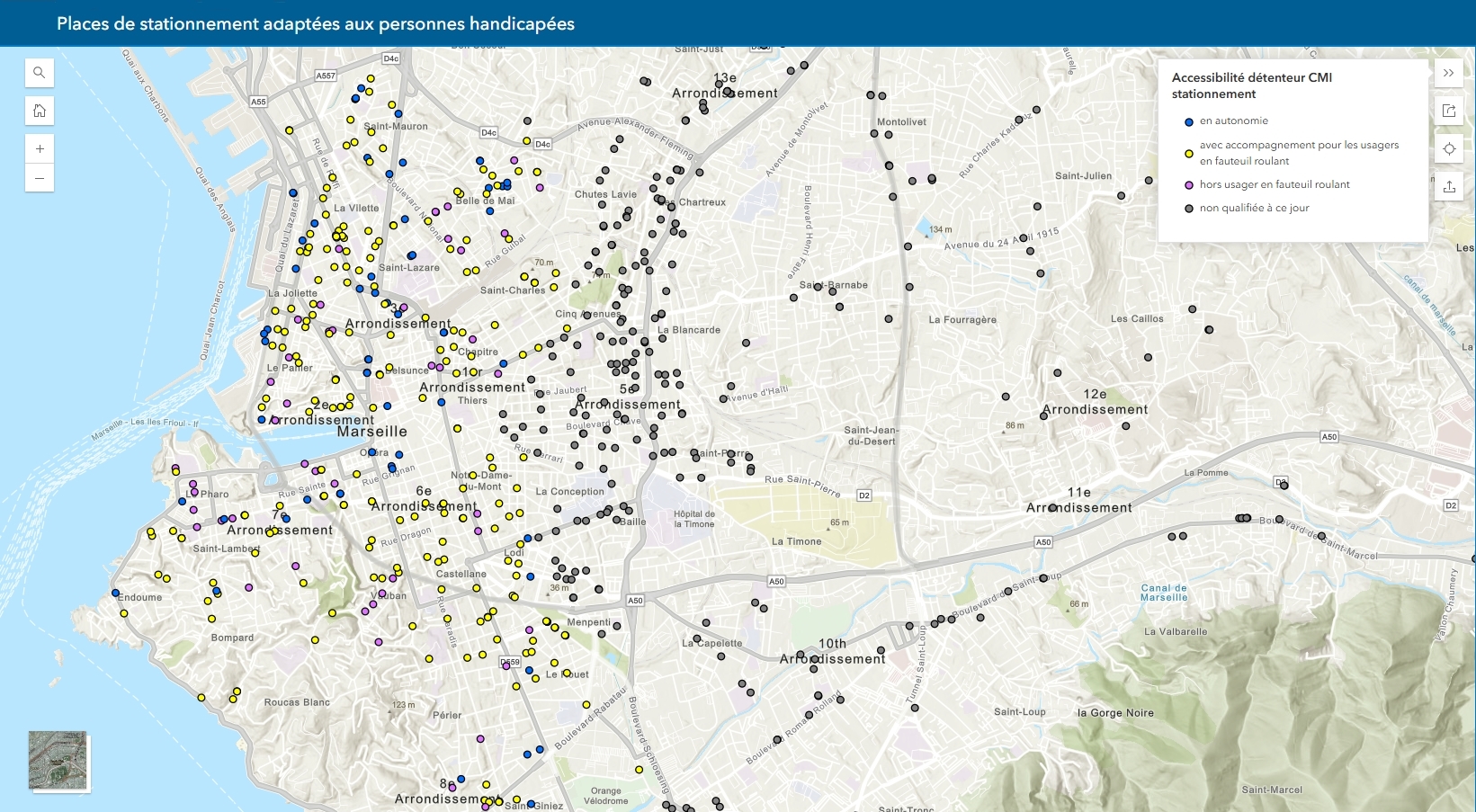Switch basemap using the satellite thumbnail
Viewport: 1476px width, 812px height.
[58, 761]
